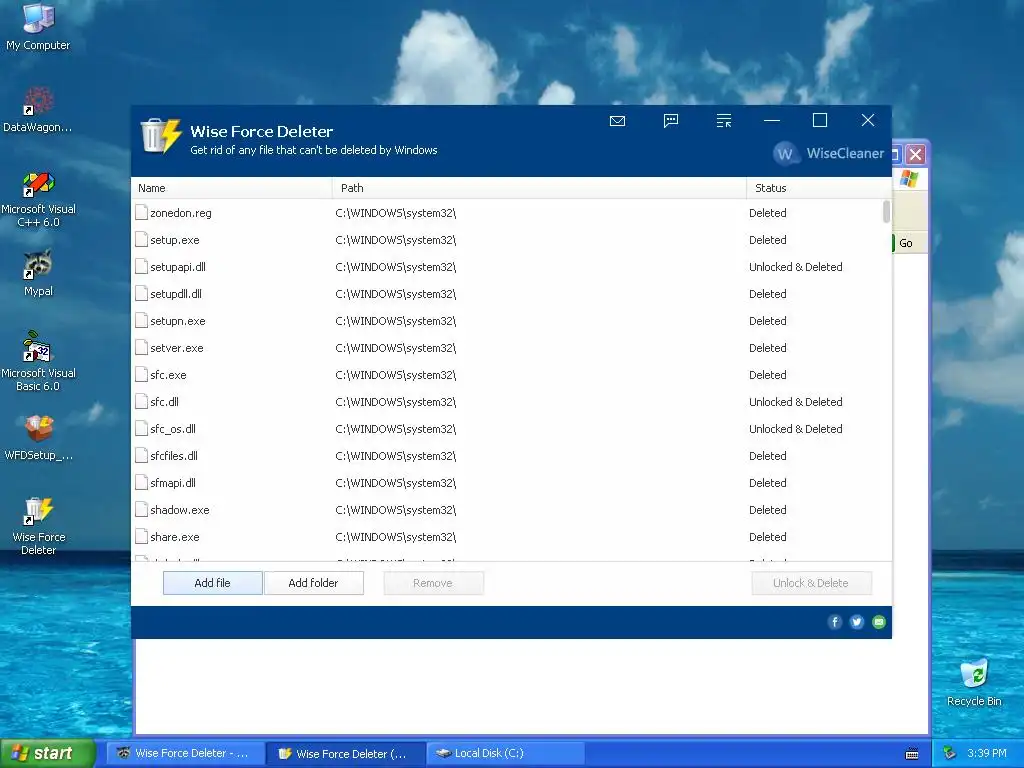Sort list by the Path column header

click(x=539, y=188)
